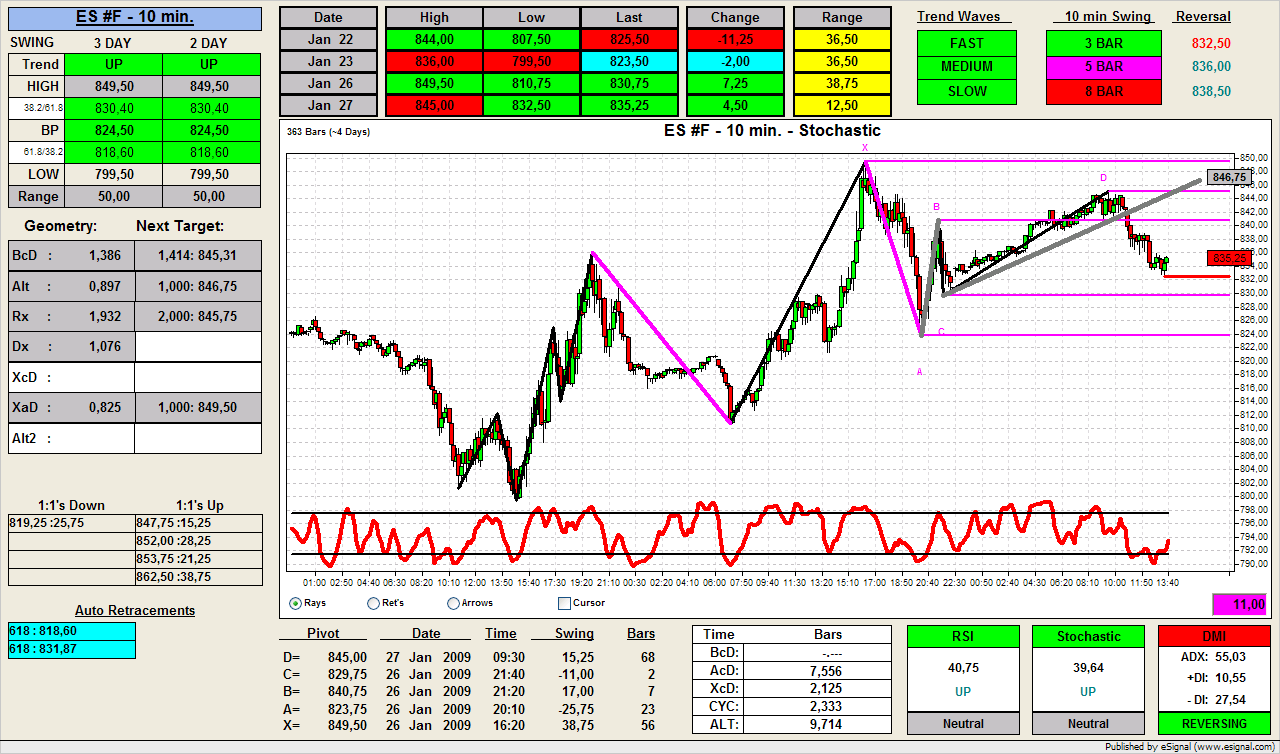Select the SLOW trend wave button

tap(966, 91)
